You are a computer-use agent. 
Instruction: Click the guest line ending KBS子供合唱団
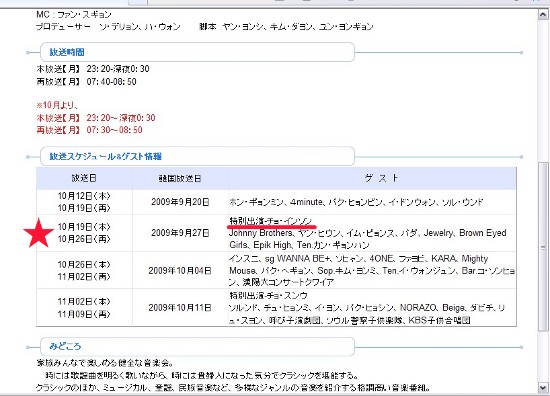point(350,320)
